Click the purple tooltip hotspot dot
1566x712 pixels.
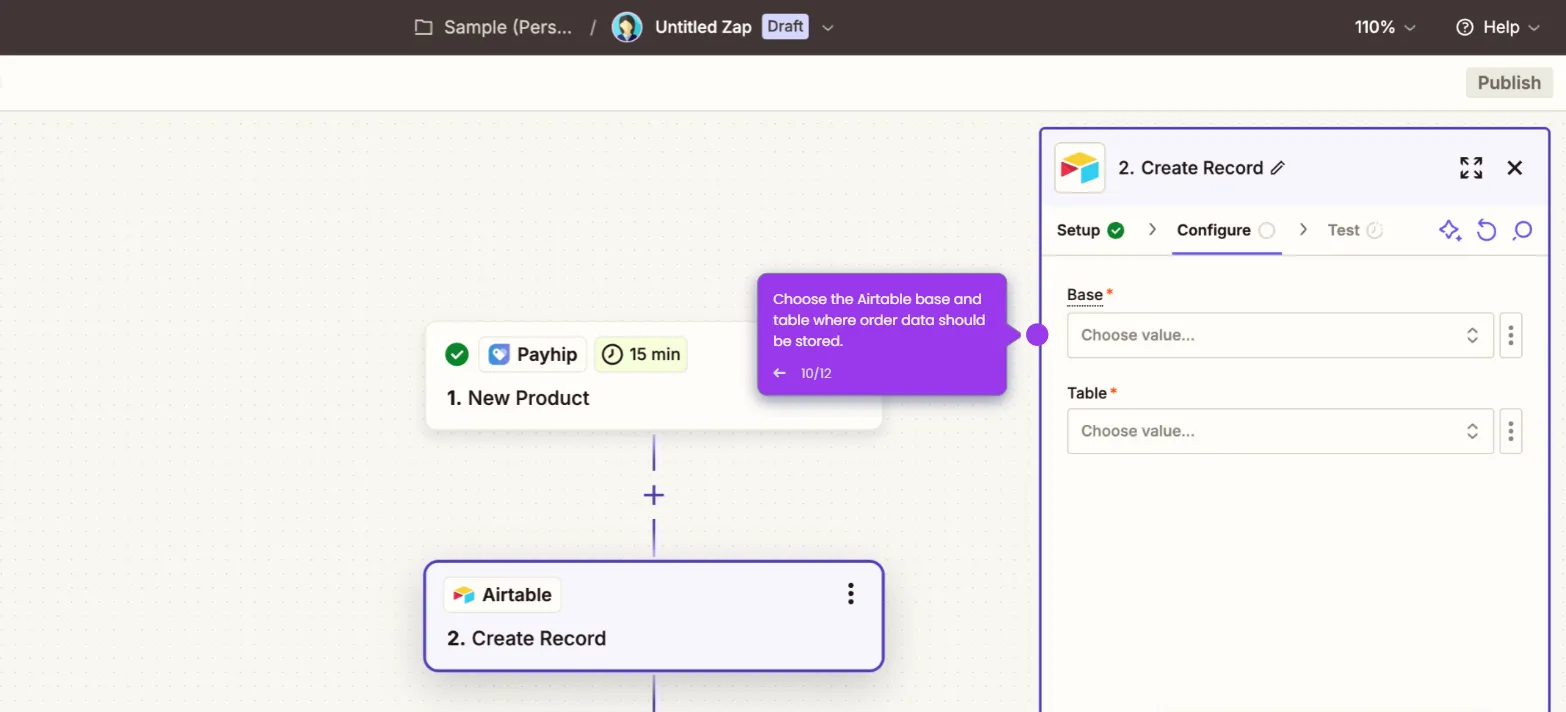(x=1037, y=335)
